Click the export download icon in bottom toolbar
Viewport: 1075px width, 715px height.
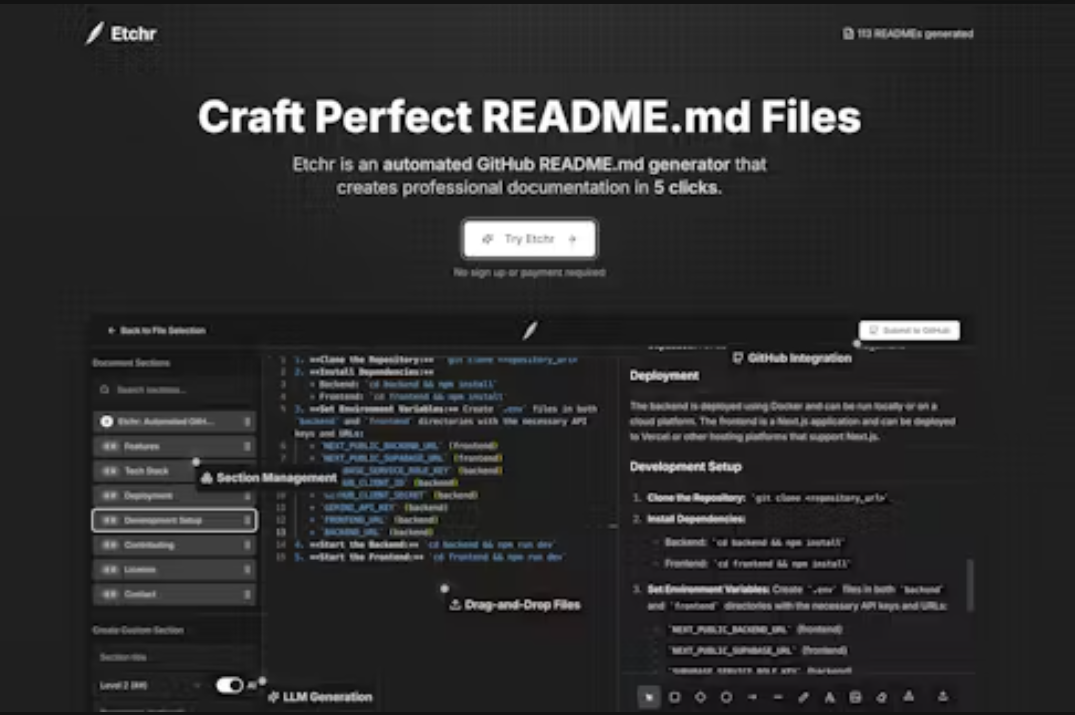click(x=943, y=696)
